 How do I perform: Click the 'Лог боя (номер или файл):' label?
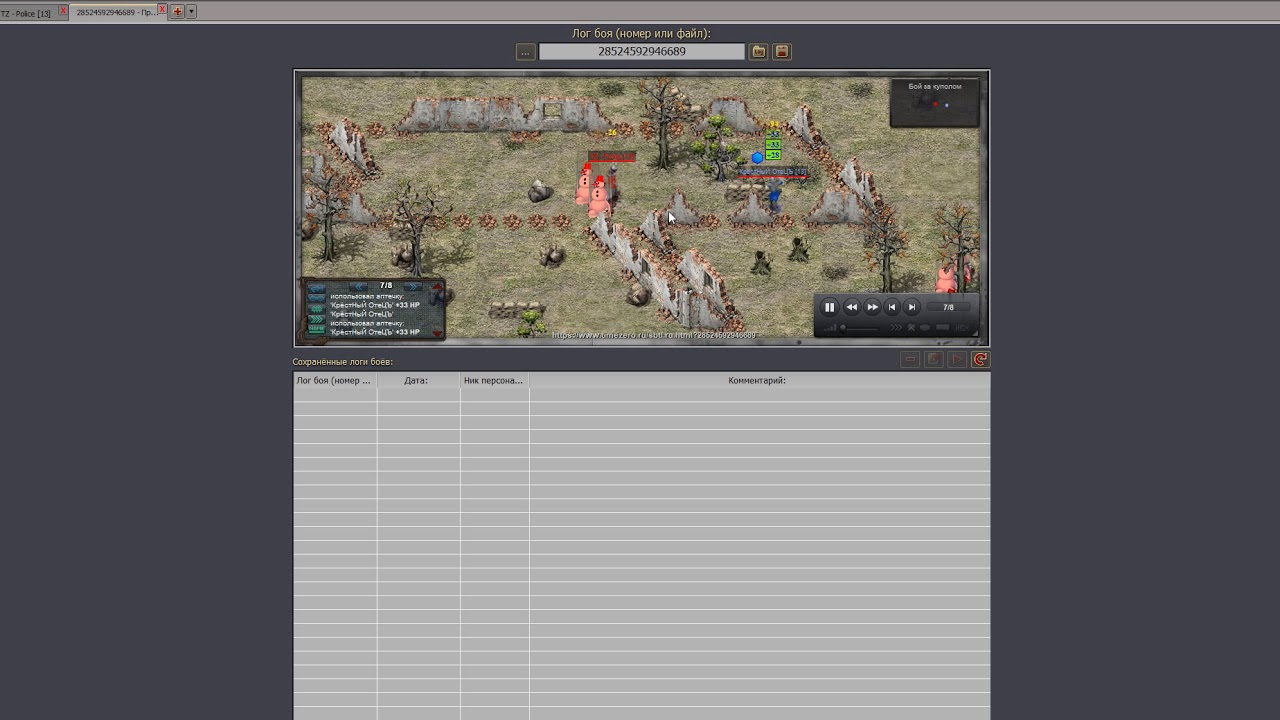(x=641, y=33)
